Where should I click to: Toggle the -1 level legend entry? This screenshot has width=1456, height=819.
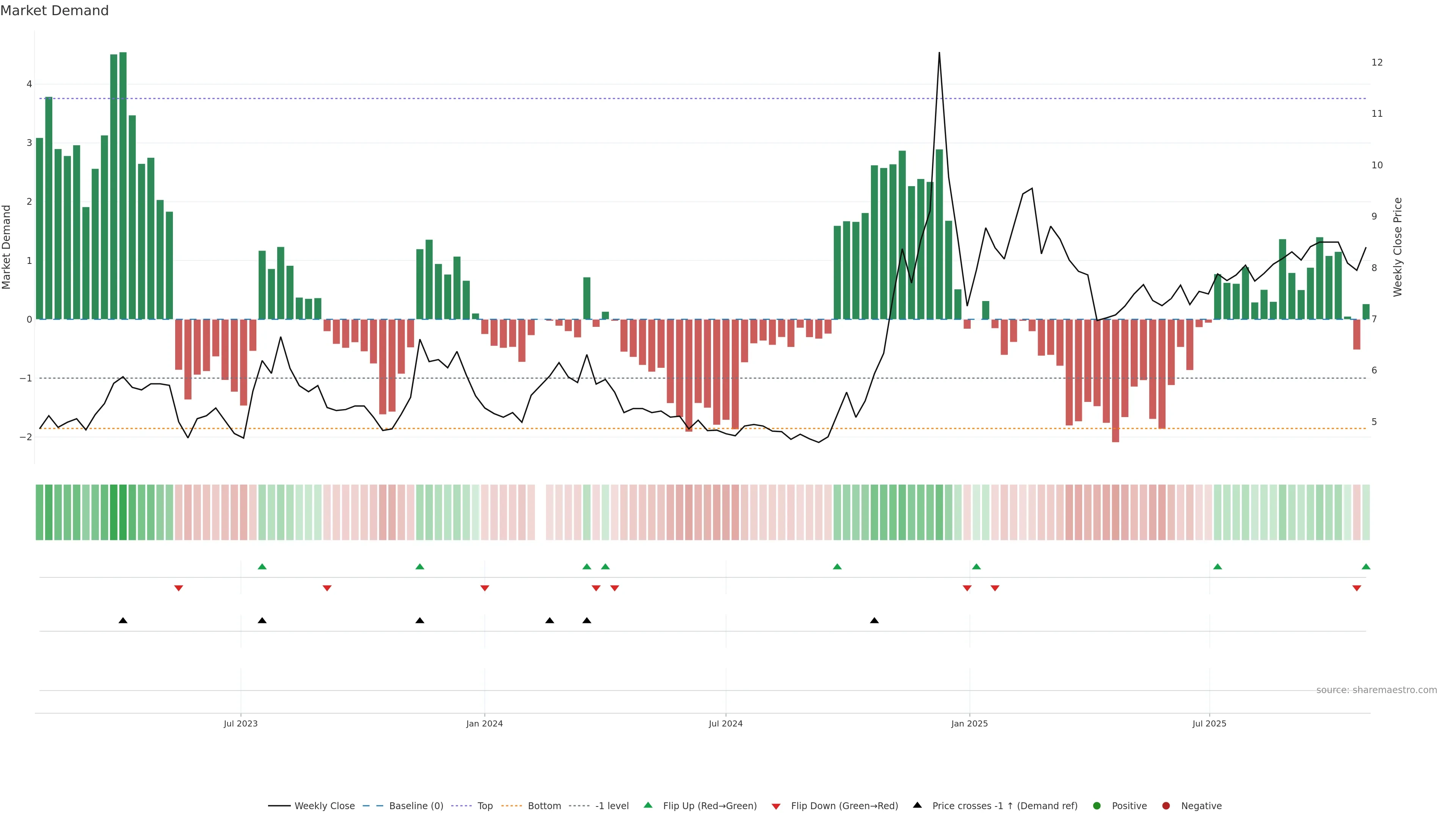612,805
